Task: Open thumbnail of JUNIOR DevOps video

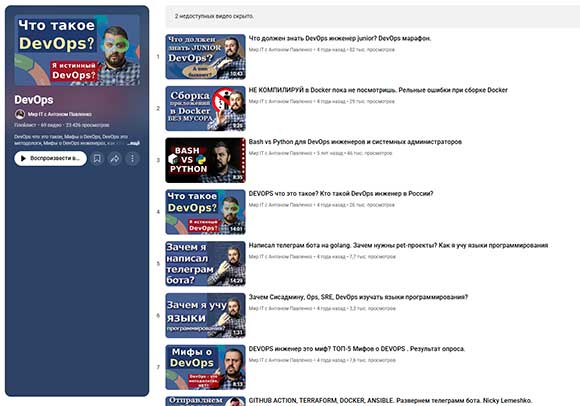Action: 205,57
